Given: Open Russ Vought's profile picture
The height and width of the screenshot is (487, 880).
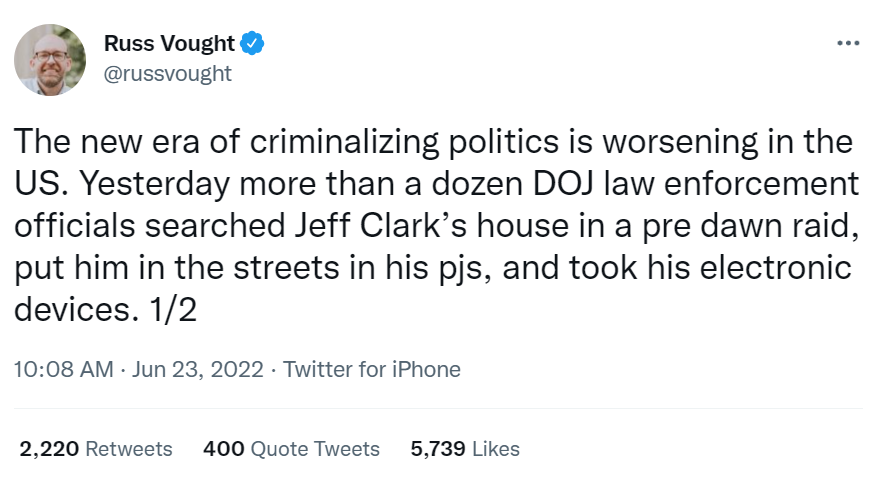Looking at the screenshot, I should pyautogui.click(x=50, y=59).
